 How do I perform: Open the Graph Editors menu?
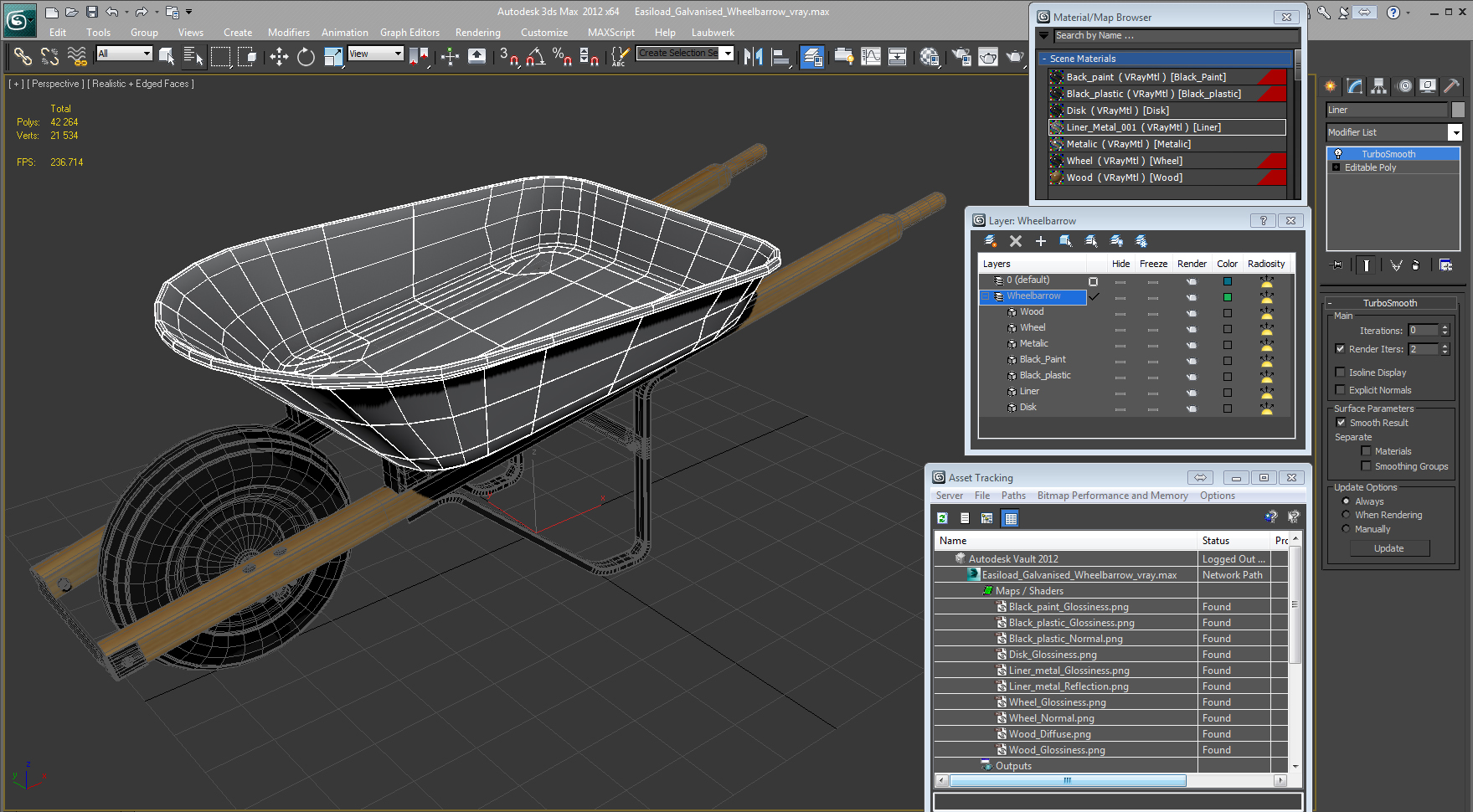(409, 33)
